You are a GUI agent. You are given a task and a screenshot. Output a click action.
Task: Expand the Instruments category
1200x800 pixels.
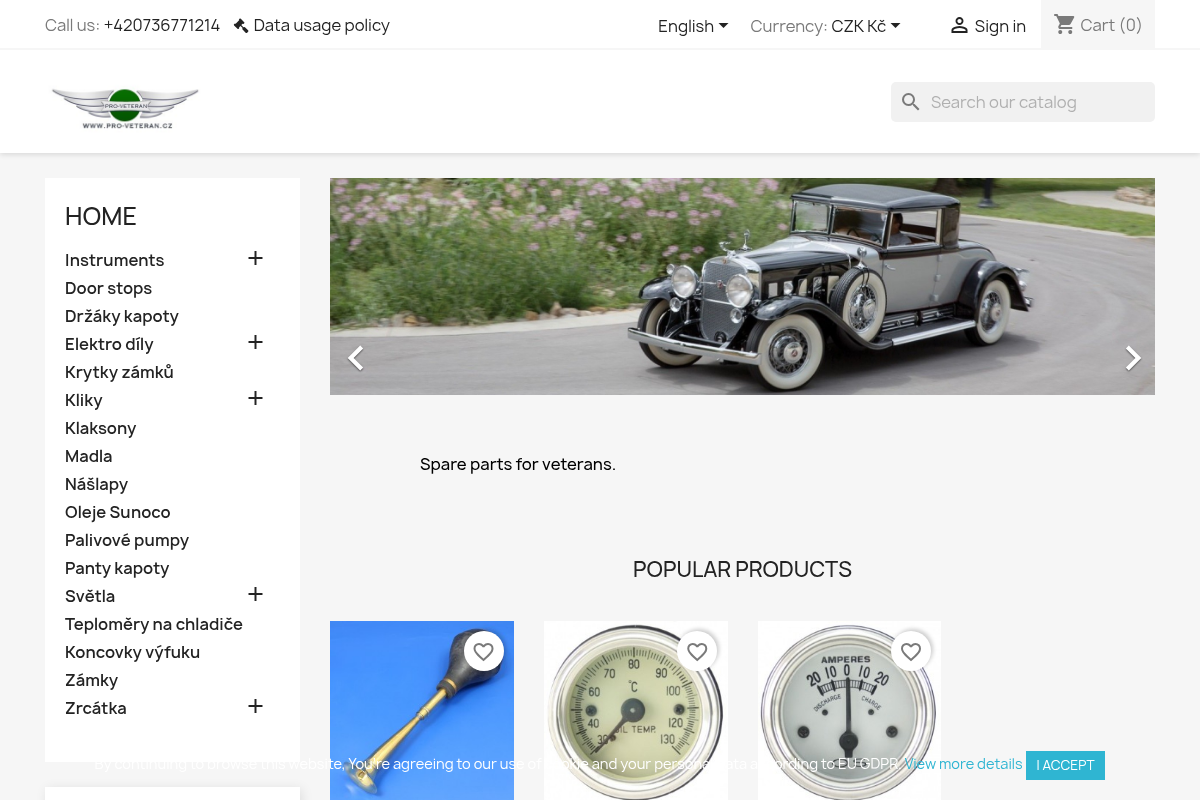255,259
